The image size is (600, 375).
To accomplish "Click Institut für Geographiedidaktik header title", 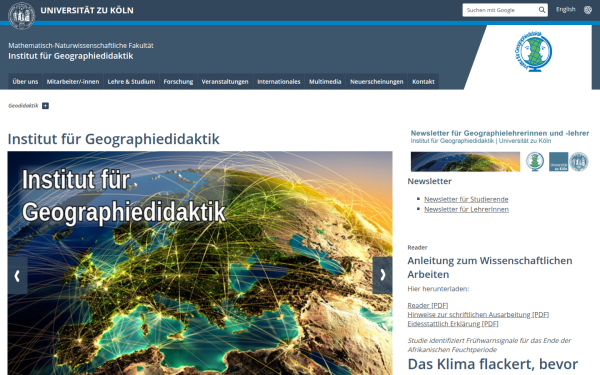I will tap(71, 56).
